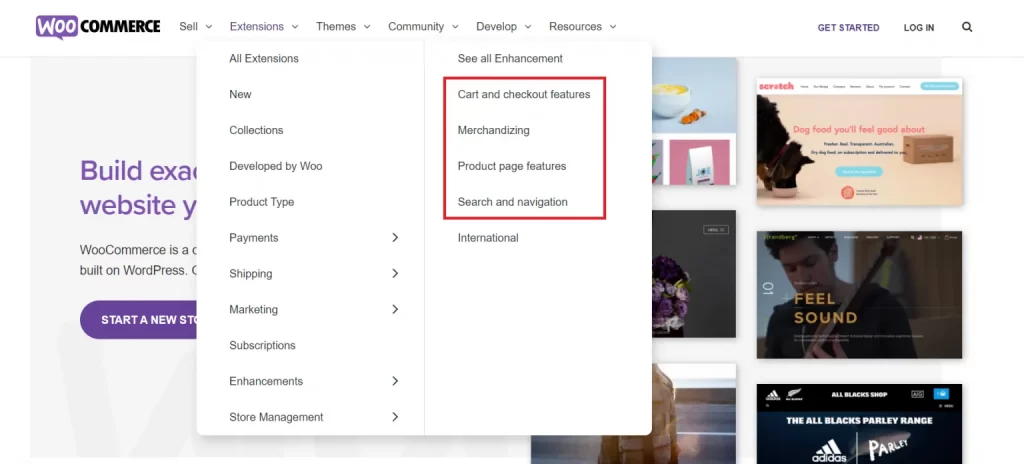Open the All Blacks Shop thumbnail
The height and width of the screenshot is (464, 1024).
tap(859, 420)
